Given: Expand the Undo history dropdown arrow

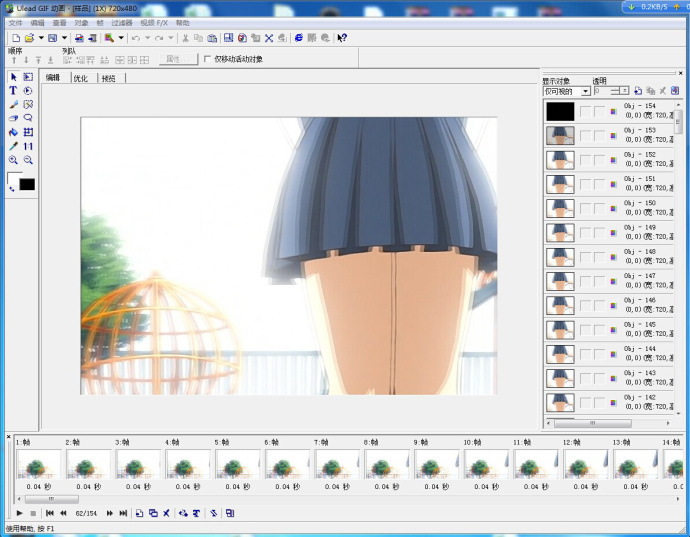Looking at the screenshot, I should click(147, 38).
